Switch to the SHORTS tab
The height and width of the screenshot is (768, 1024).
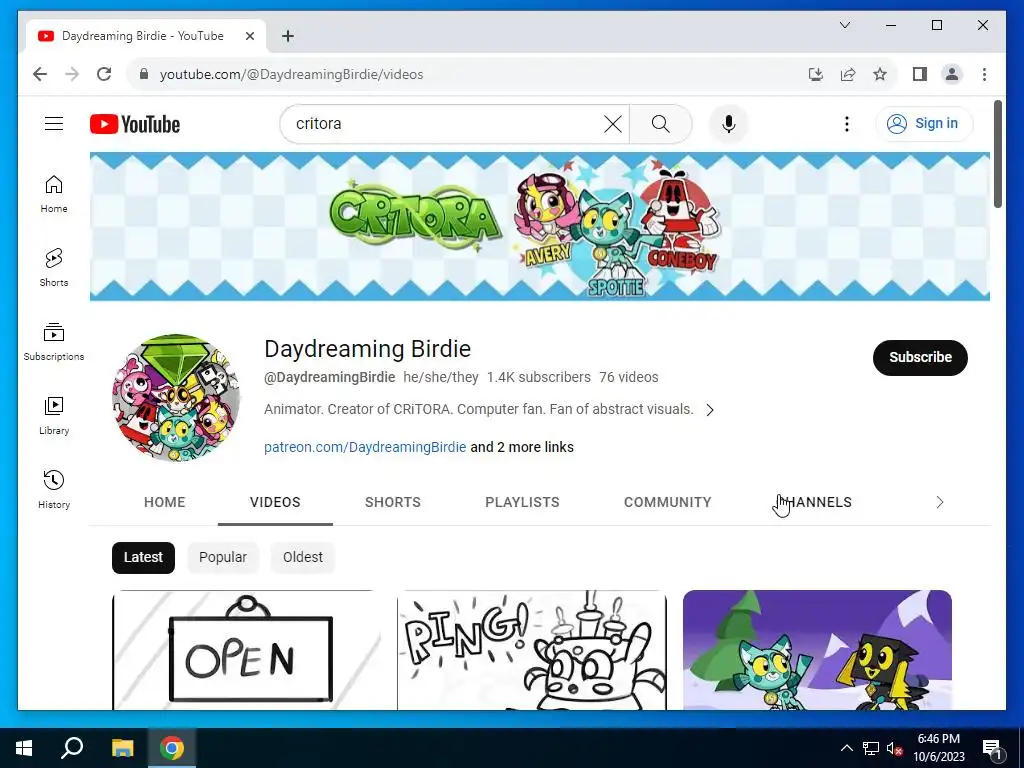click(392, 502)
